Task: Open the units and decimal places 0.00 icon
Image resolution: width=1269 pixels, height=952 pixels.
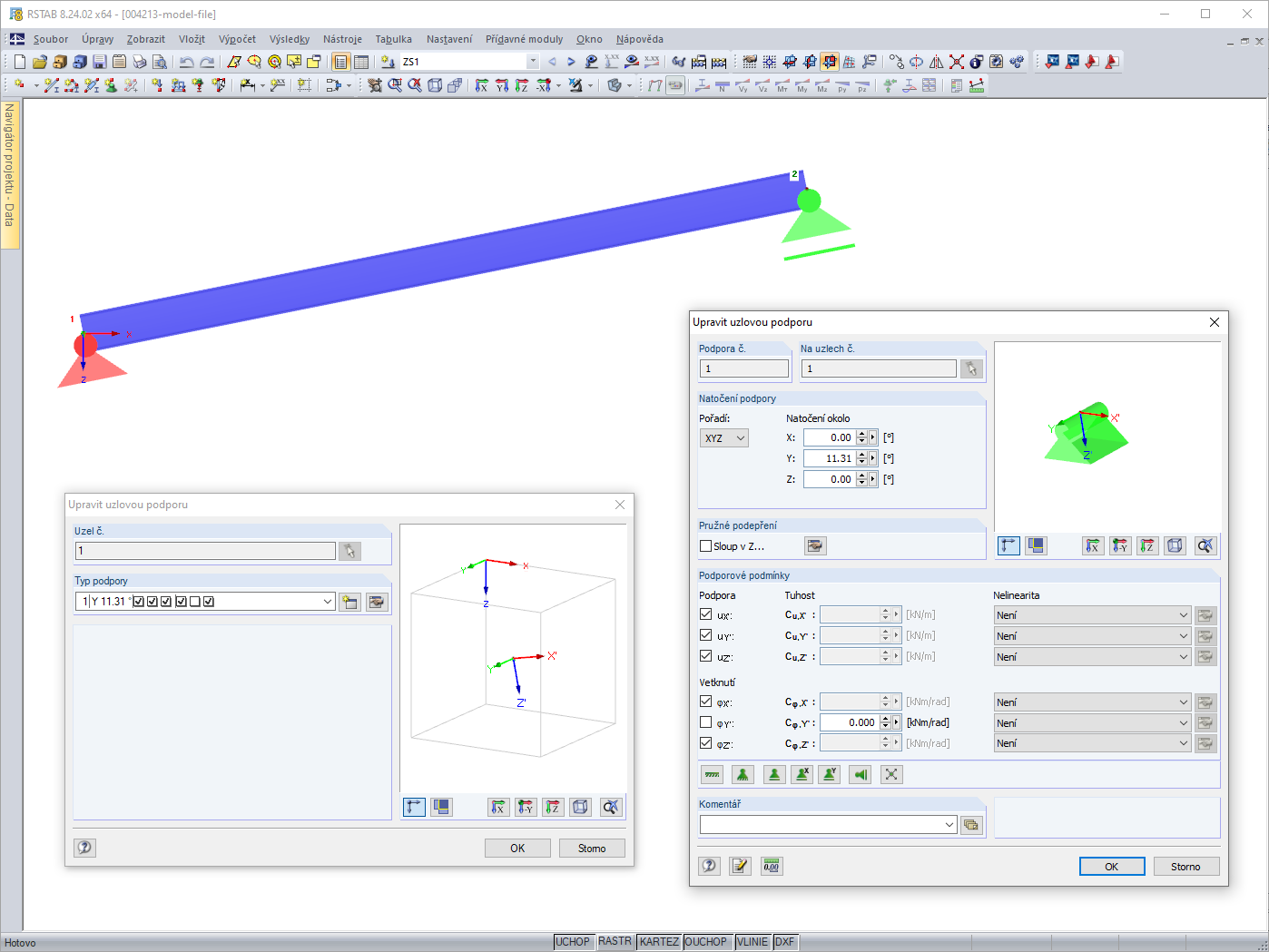Action: 771,866
